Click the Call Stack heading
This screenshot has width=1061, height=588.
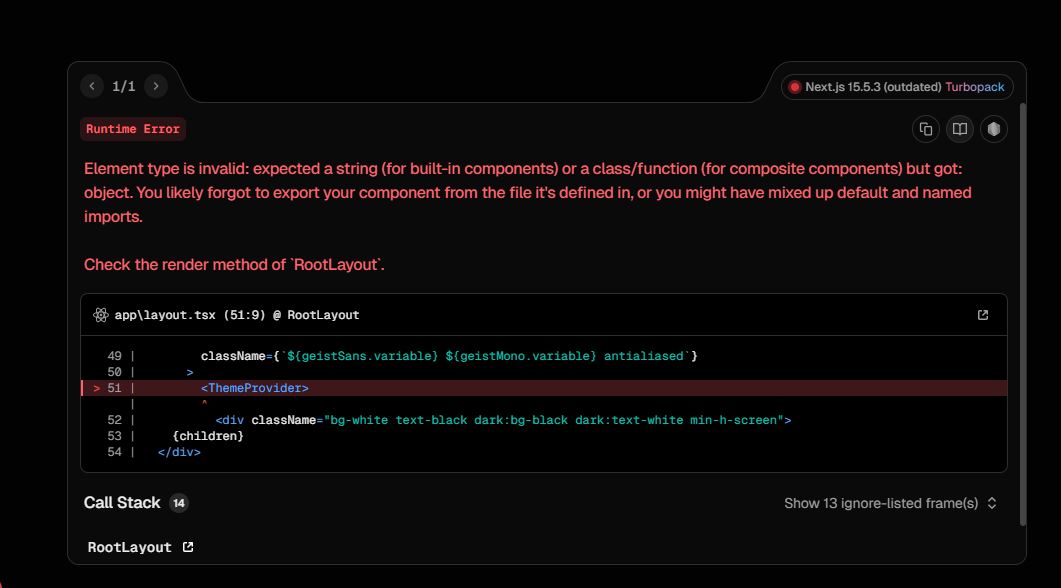point(122,503)
